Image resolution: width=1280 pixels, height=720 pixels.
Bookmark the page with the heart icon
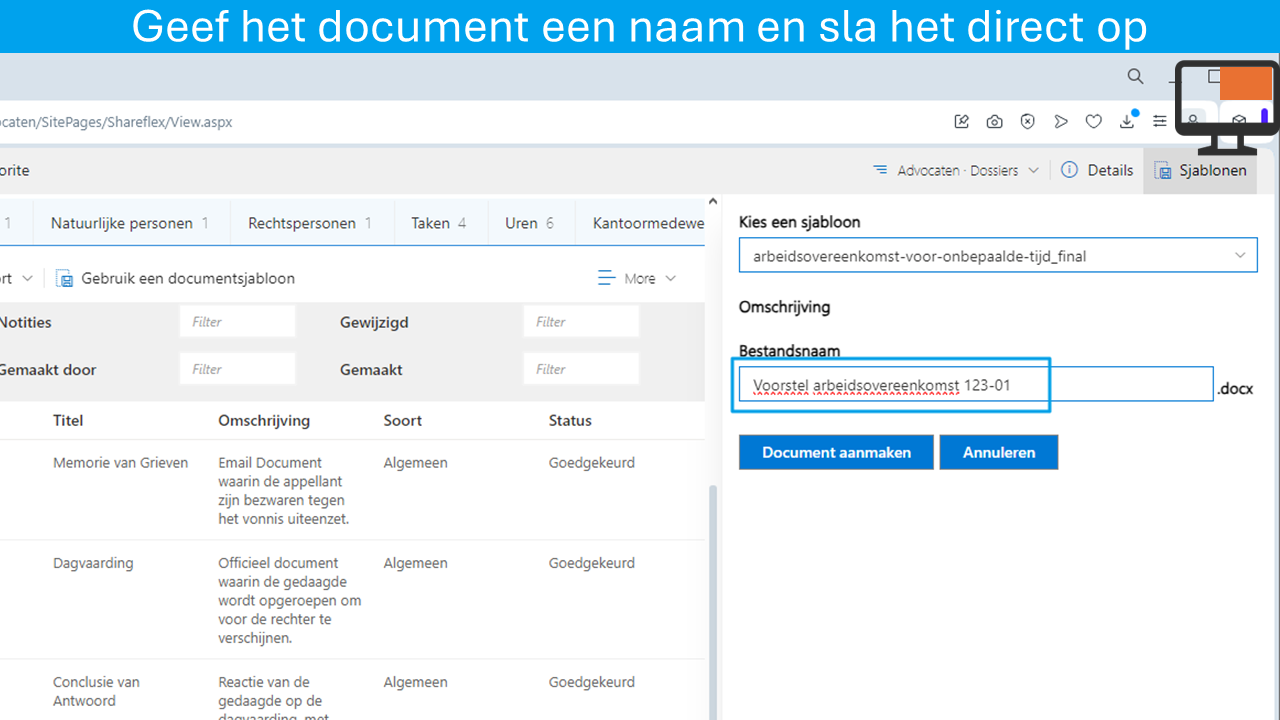point(1094,121)
